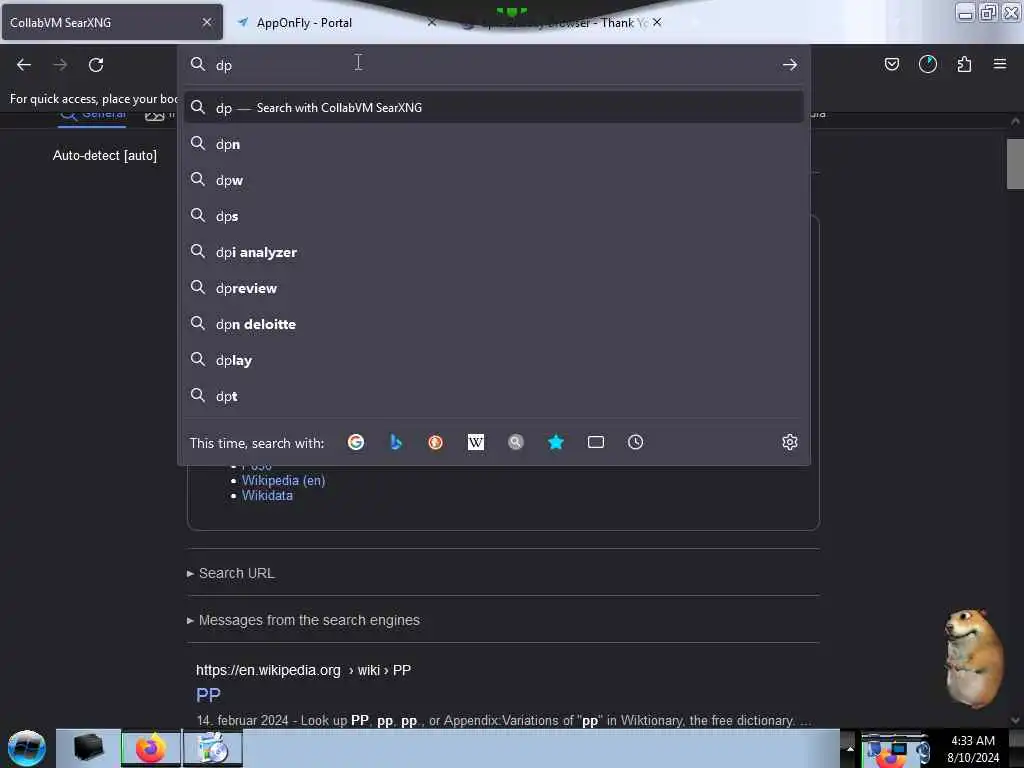This screenshot has width=1024, height=768.
Task: Choose the 'dpt' suggestion
Action: coord(494,396)
